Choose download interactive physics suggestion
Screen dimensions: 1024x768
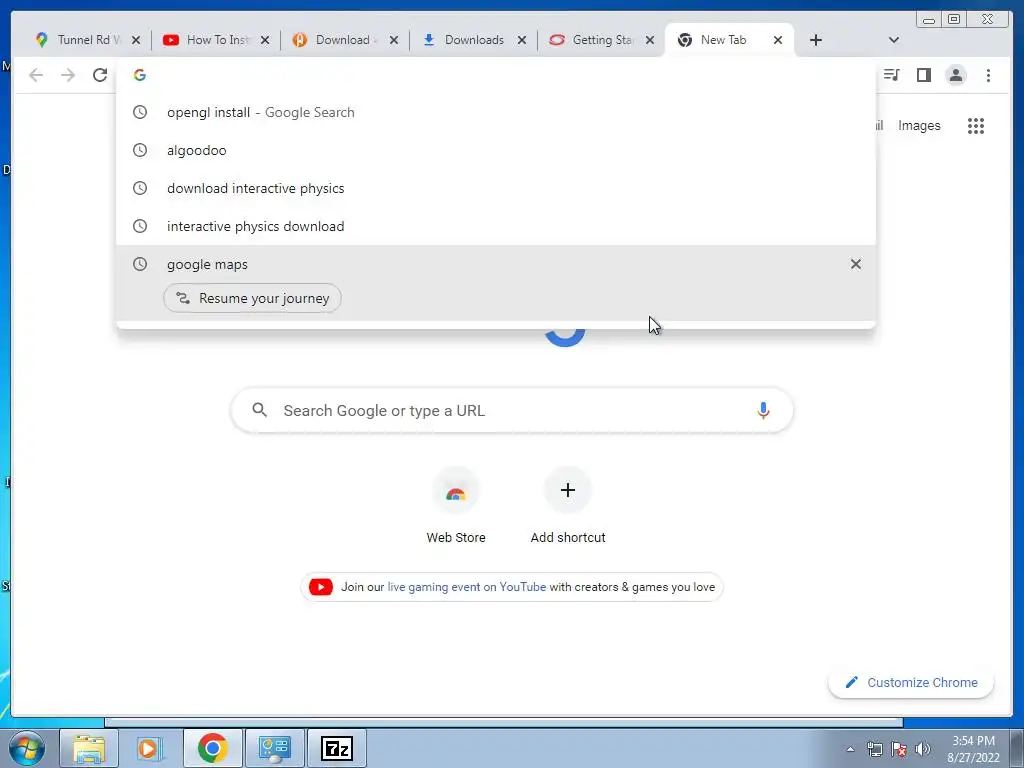[x=496, y=188]
